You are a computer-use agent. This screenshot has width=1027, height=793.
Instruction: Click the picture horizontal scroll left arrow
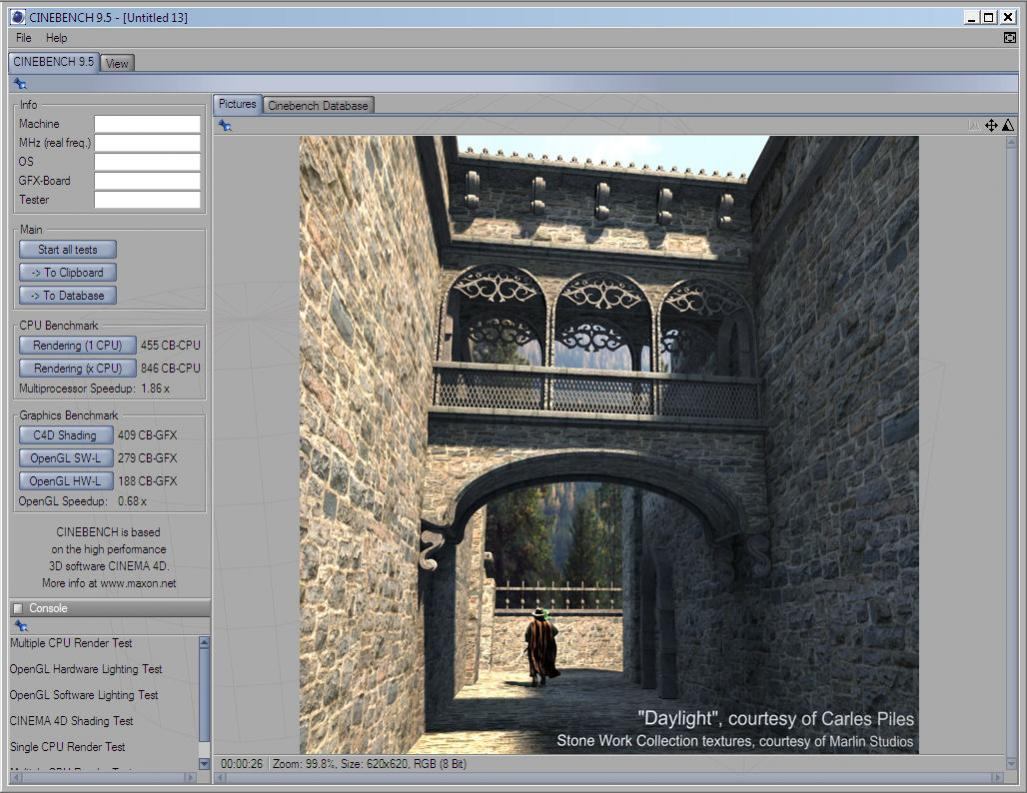pyautogui.click(x=221, y=778)
